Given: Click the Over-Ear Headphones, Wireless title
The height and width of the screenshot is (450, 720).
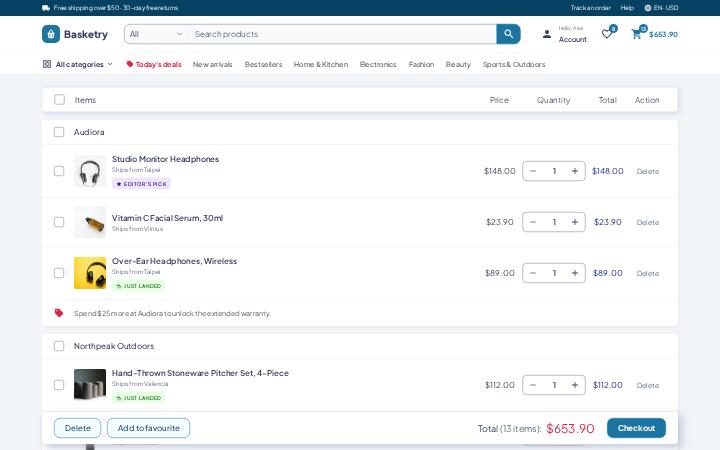Looking at the screenshot, I should (x=174, y=261).
